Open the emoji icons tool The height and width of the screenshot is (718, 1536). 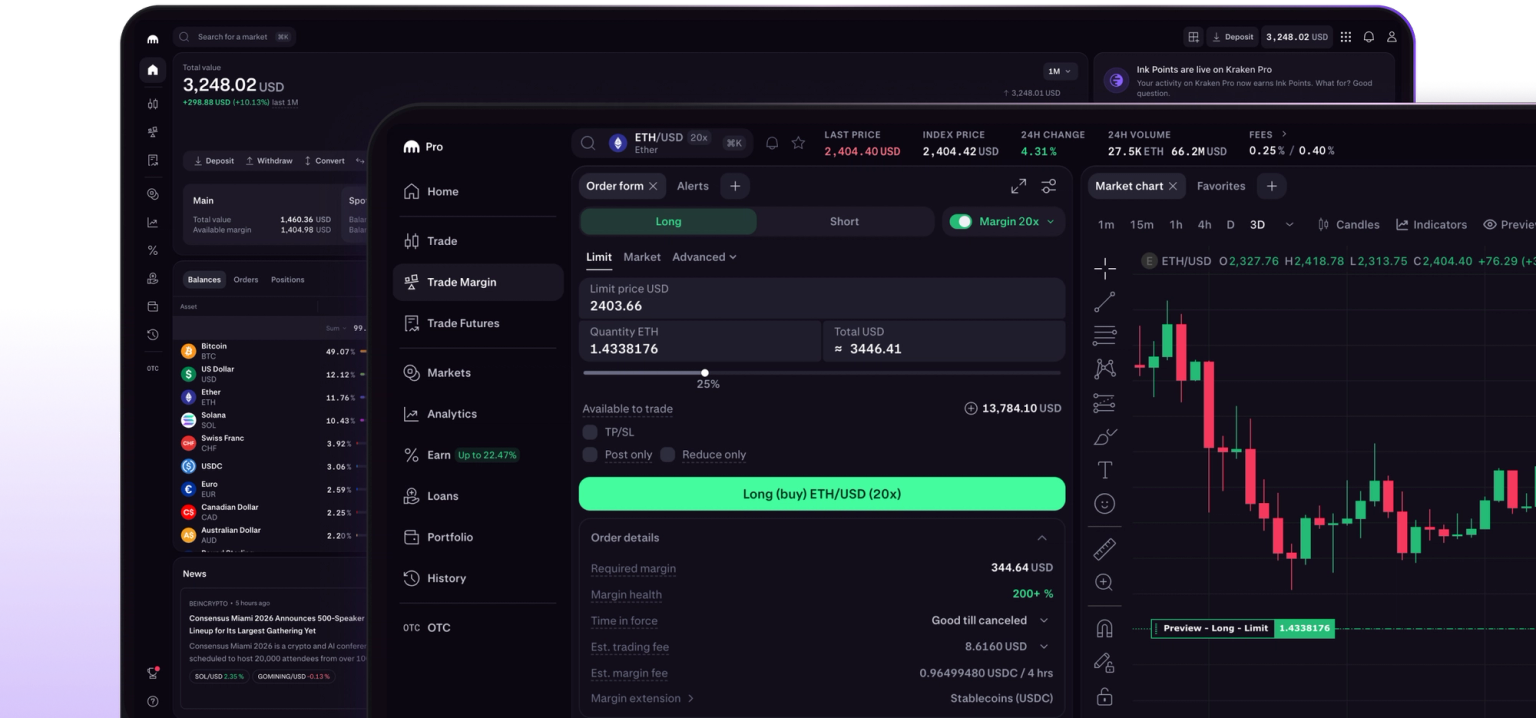[1105, 504]
